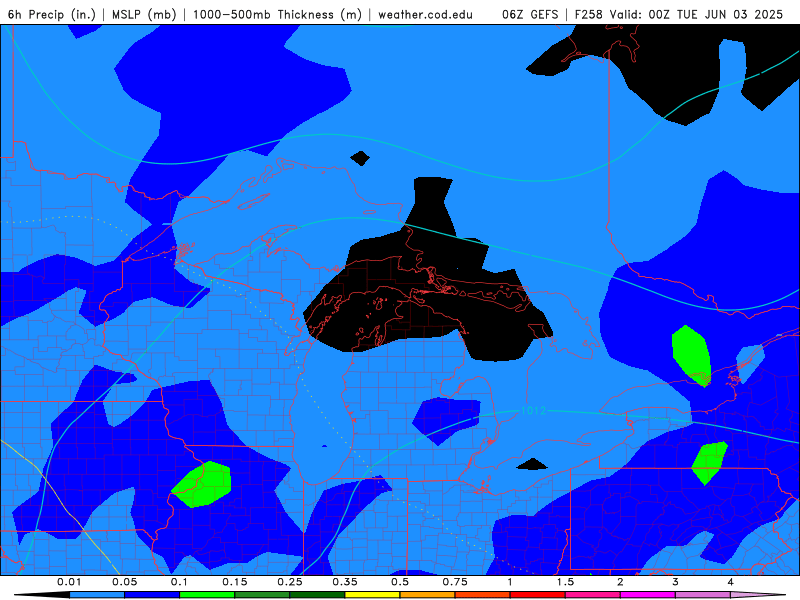Screen dimensions: 800x600
Task: Click the '0.5' legend value
Action: 400,582
